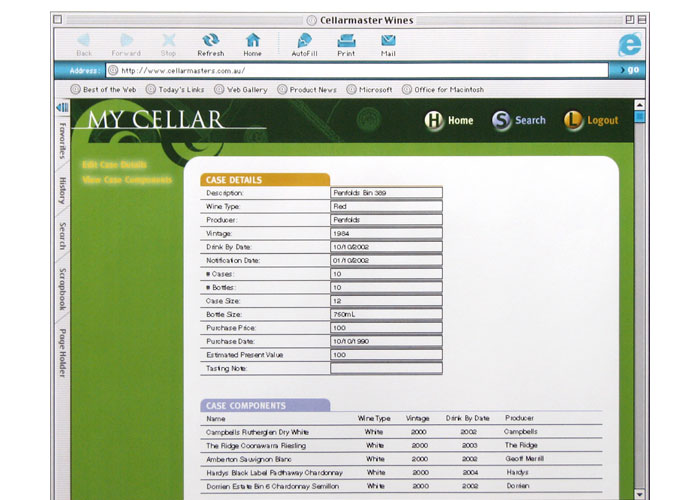This screenshot has height=500, width=700.
Task: Click the window collapse box icon
Action: (642, 19)
